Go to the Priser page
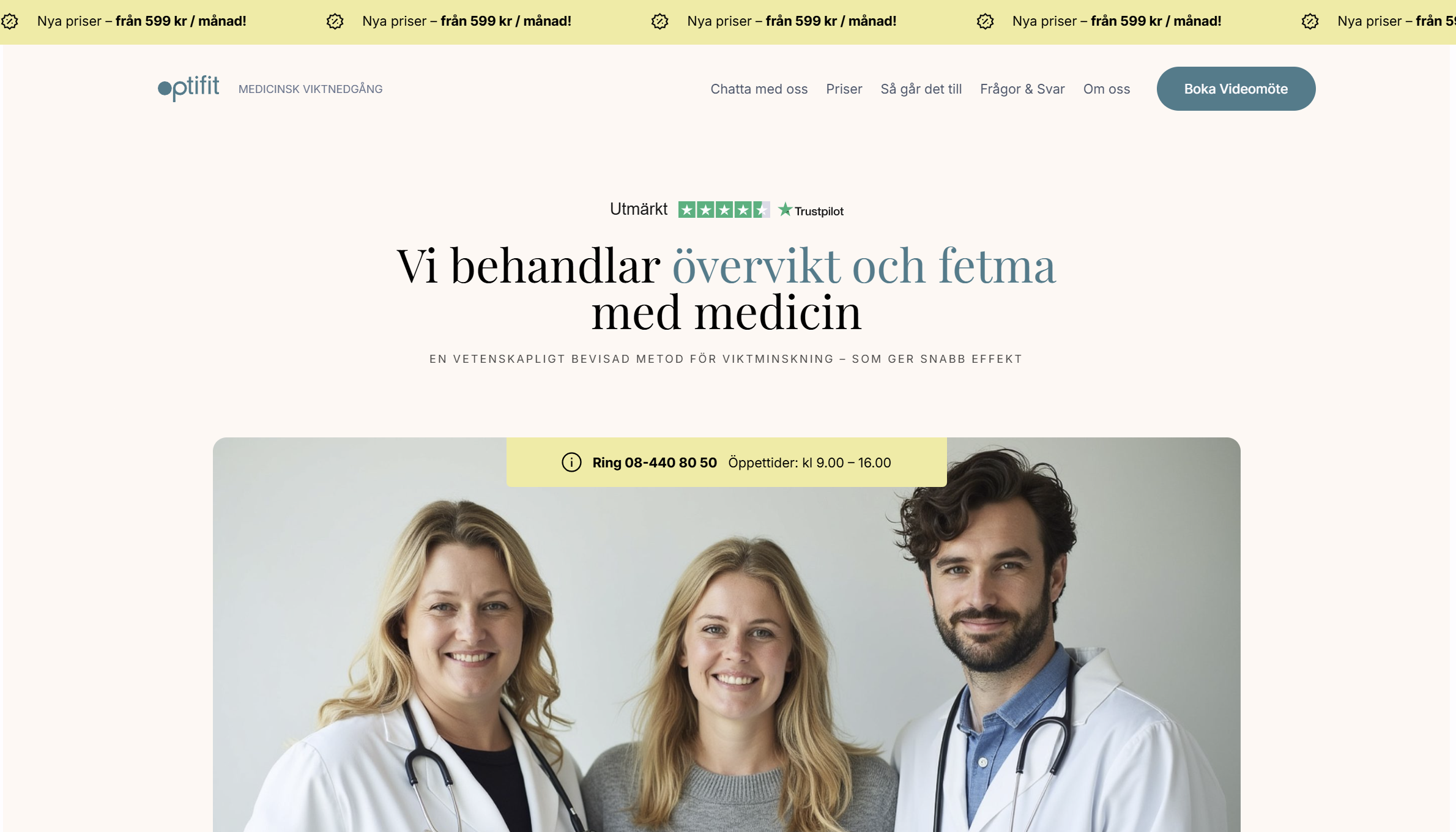The height and width of the screenshot is (832, 1456). point(844,89)
